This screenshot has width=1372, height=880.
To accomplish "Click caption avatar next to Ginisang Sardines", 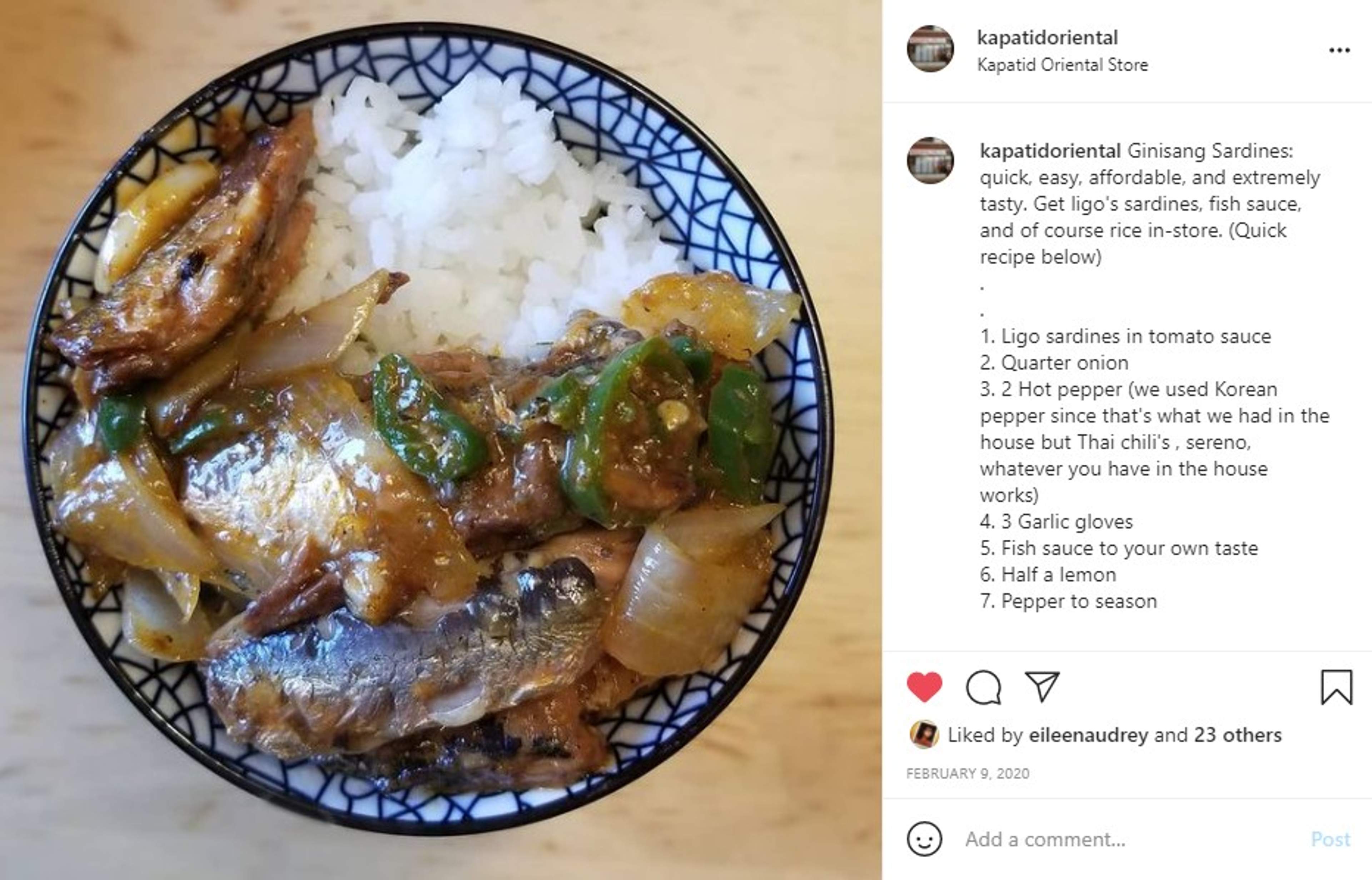I will (x=930, y=161).
